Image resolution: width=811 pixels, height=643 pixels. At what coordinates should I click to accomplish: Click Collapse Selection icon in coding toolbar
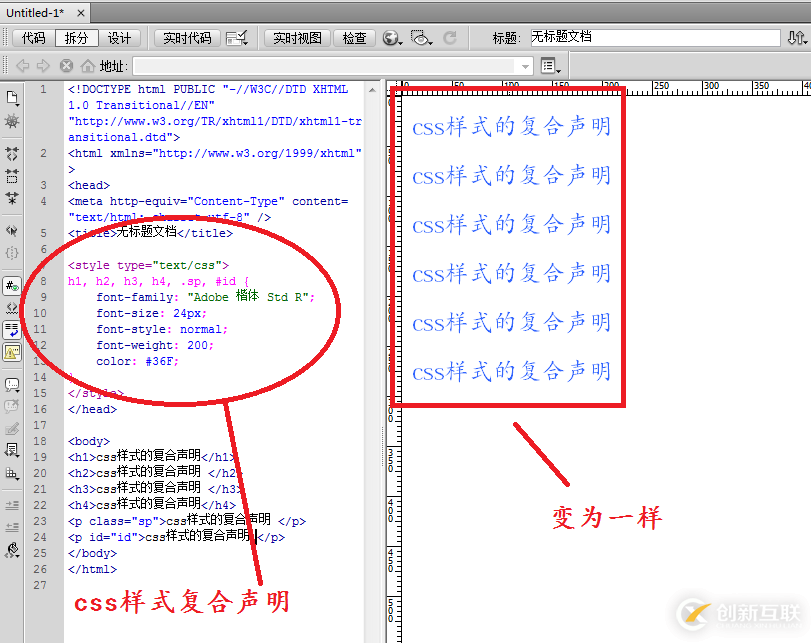(x=12, y=176)
